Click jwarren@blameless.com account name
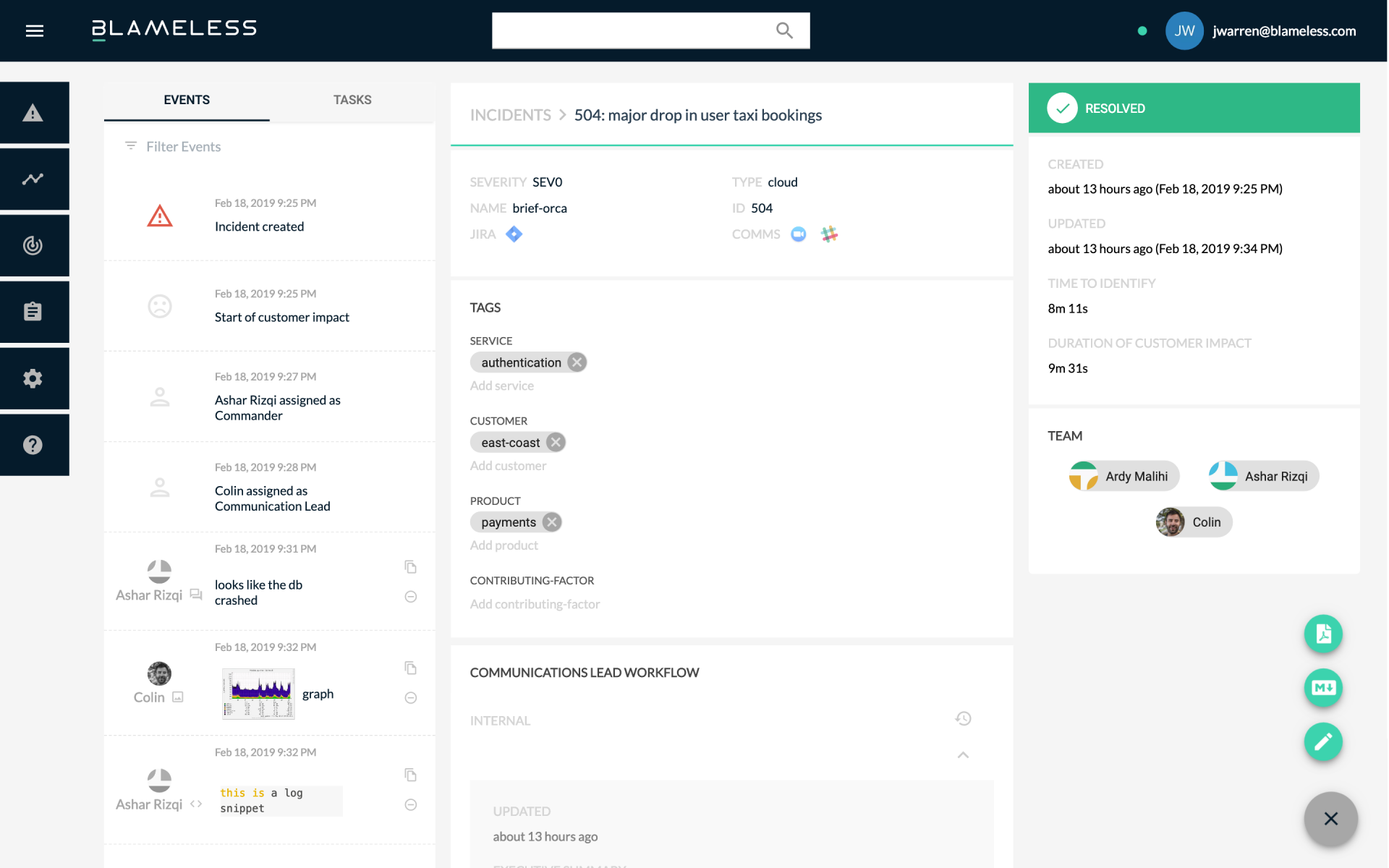The width and height of the screenshot is (1389, 868). [1284, 31]
